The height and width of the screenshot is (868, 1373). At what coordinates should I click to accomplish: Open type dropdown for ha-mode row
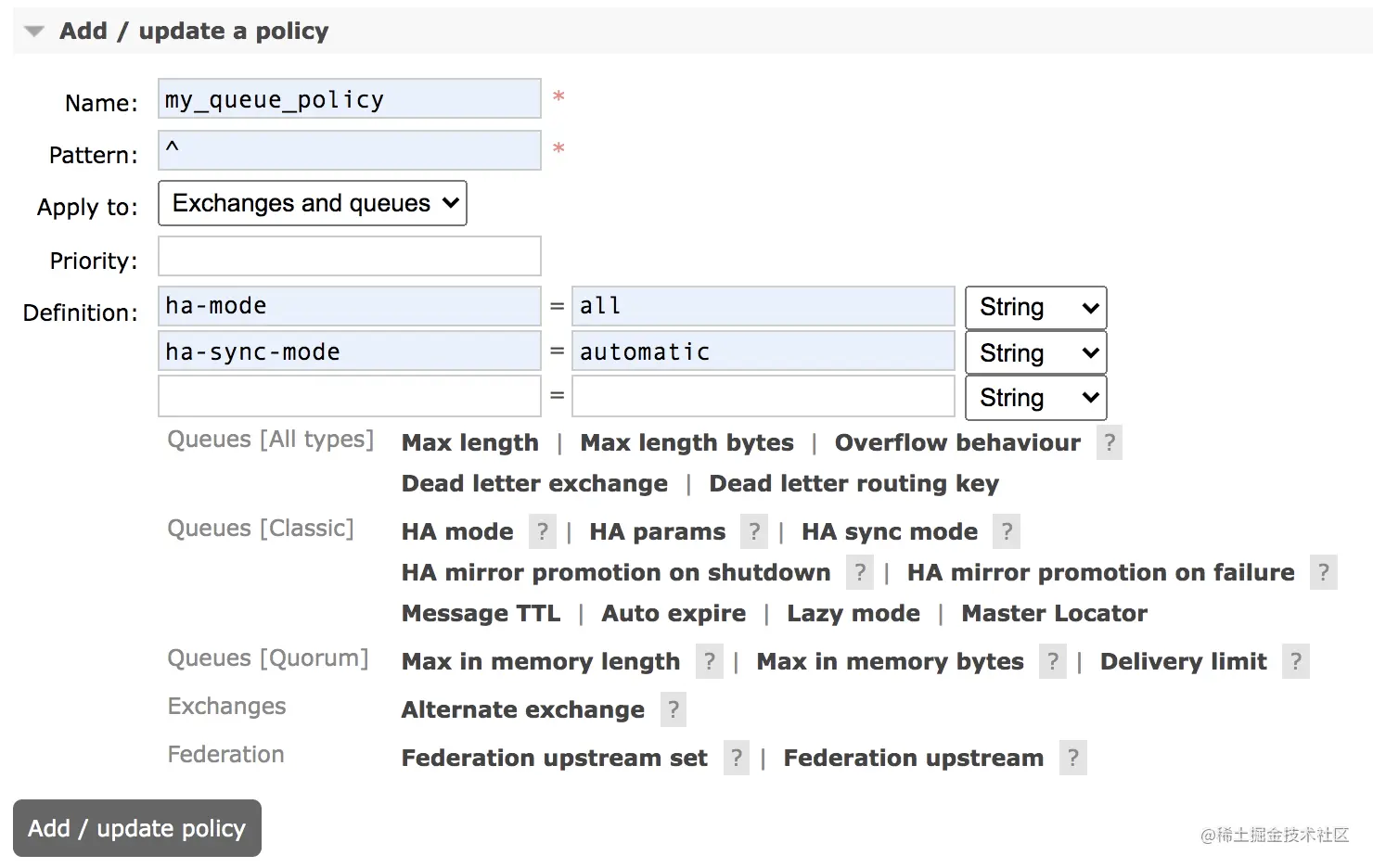tap(1035, 308)
